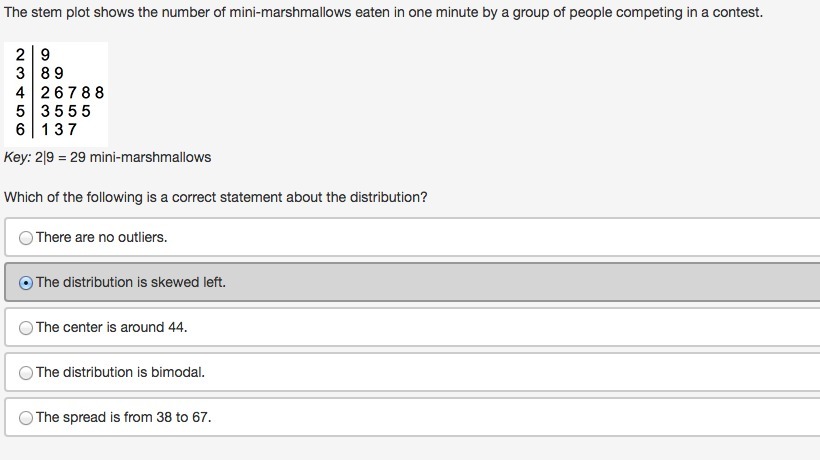Click the "The distribution is skewed left." text
The height and width of the screenshot is (460, 820).
click(x=131, y=283)
